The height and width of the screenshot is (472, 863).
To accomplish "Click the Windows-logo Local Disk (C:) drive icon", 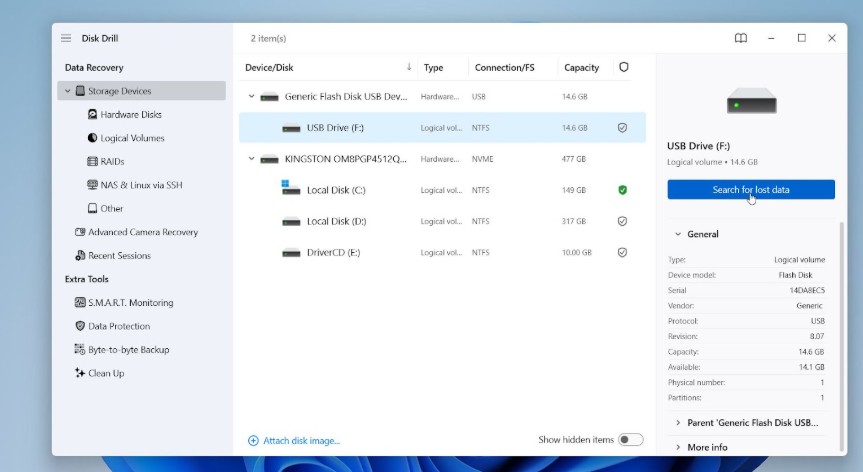I will pyautogui.click(x=291, y=188).
